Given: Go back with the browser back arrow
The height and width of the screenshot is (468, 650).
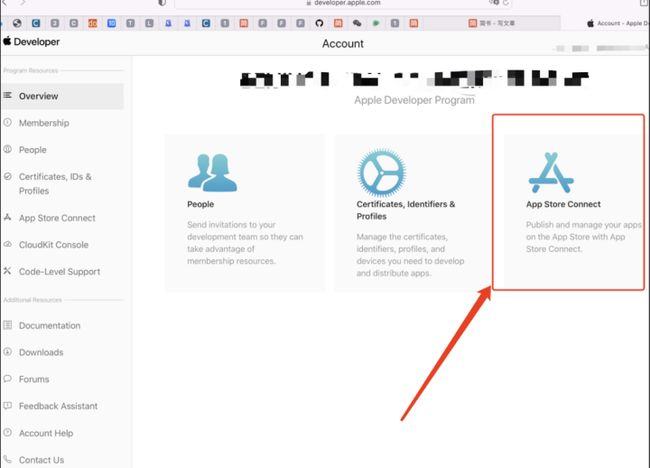Looking at the screenshot, I should click(5, 3).
